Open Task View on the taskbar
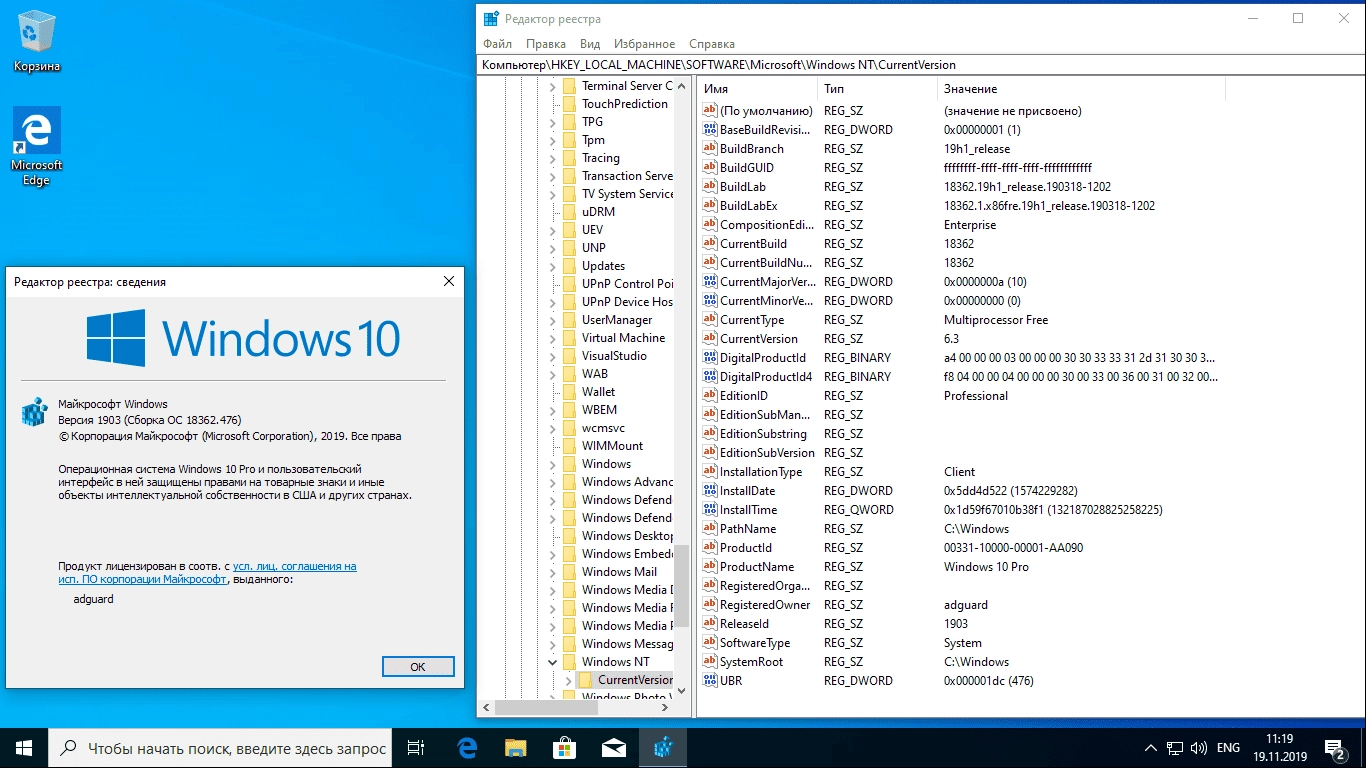 pyautogui.click(x=416, y=748)
